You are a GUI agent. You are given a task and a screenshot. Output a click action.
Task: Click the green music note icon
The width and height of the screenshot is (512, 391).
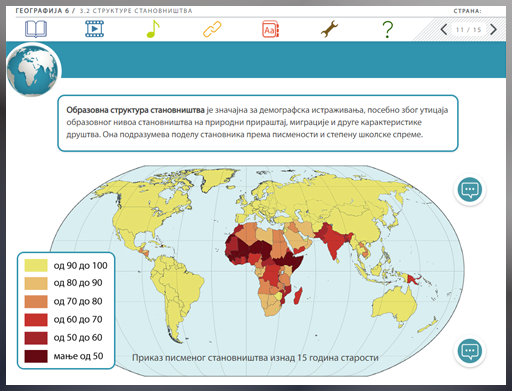point(153,29)
